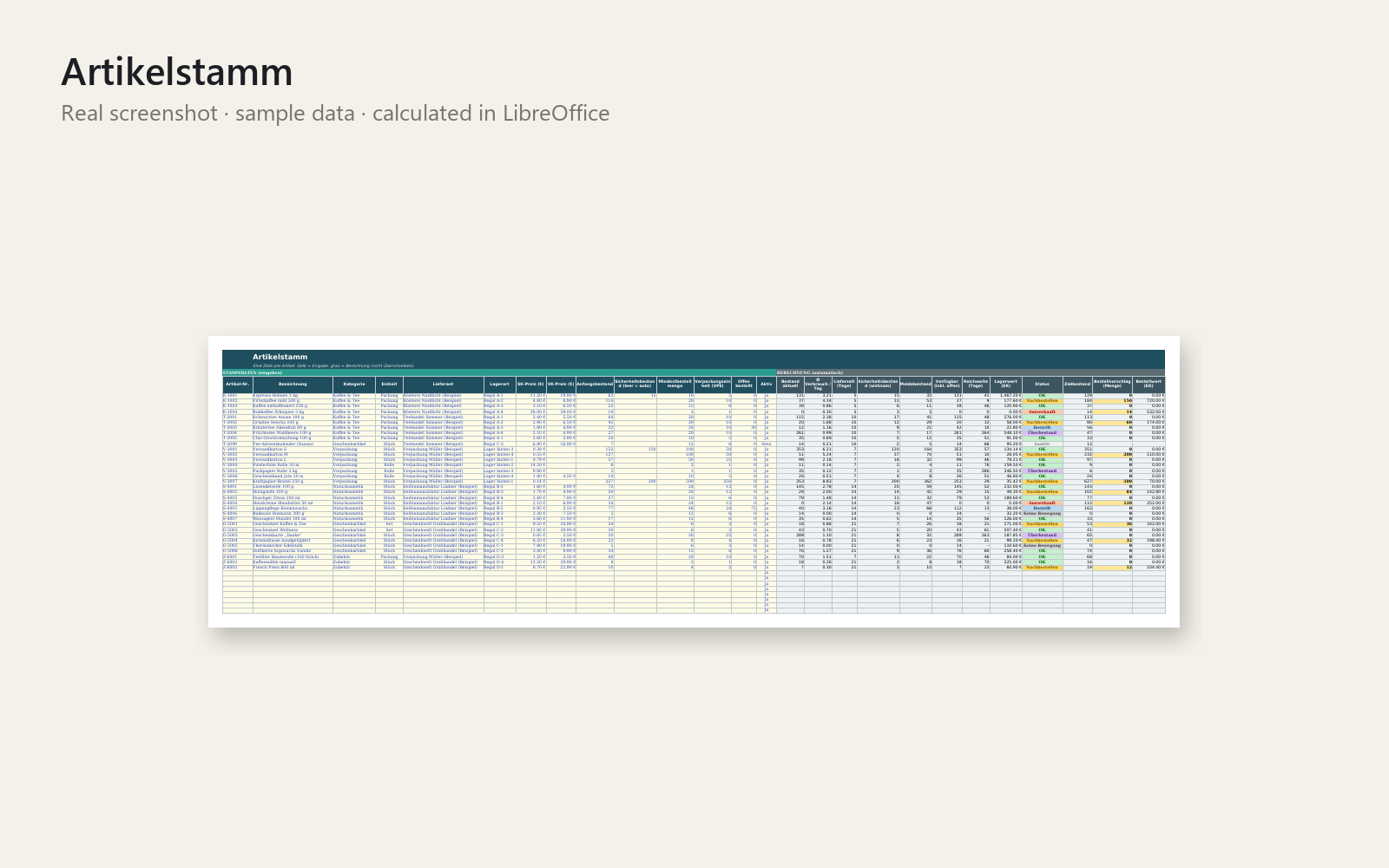The width and height of the screenshot is (1389, 868).
Task: Select the 'Einheit' column header
Action: click(389, 385)
